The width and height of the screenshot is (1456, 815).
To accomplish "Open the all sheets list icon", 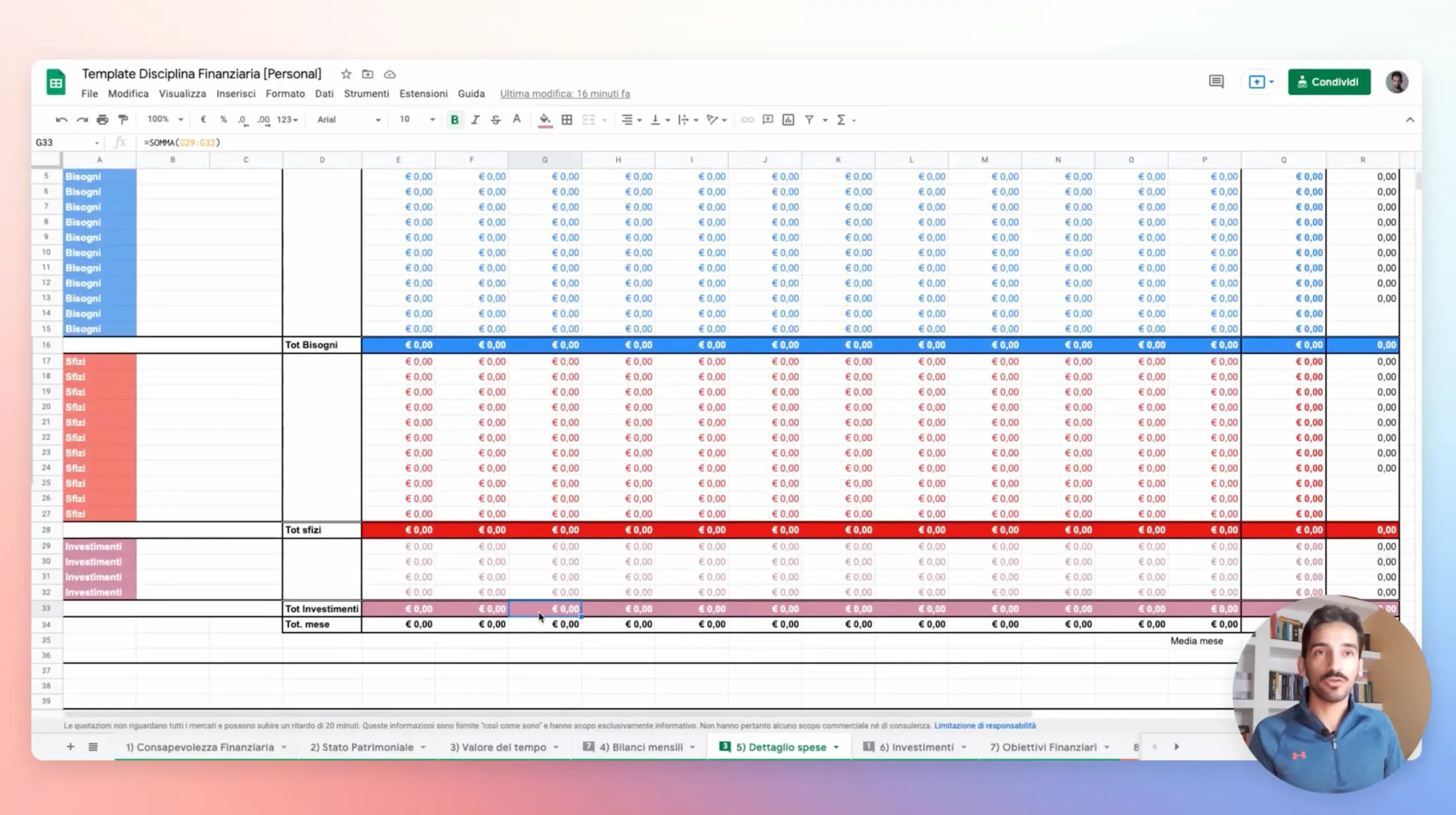I will pyautogui.click(x=93, y=747).
